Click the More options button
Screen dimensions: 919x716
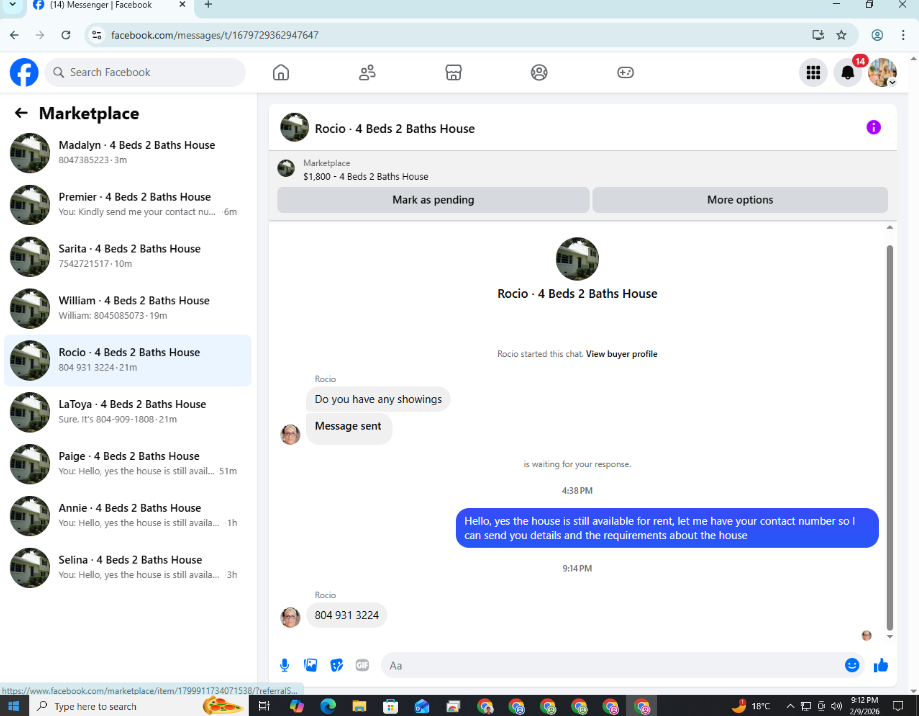pos(740,200)
